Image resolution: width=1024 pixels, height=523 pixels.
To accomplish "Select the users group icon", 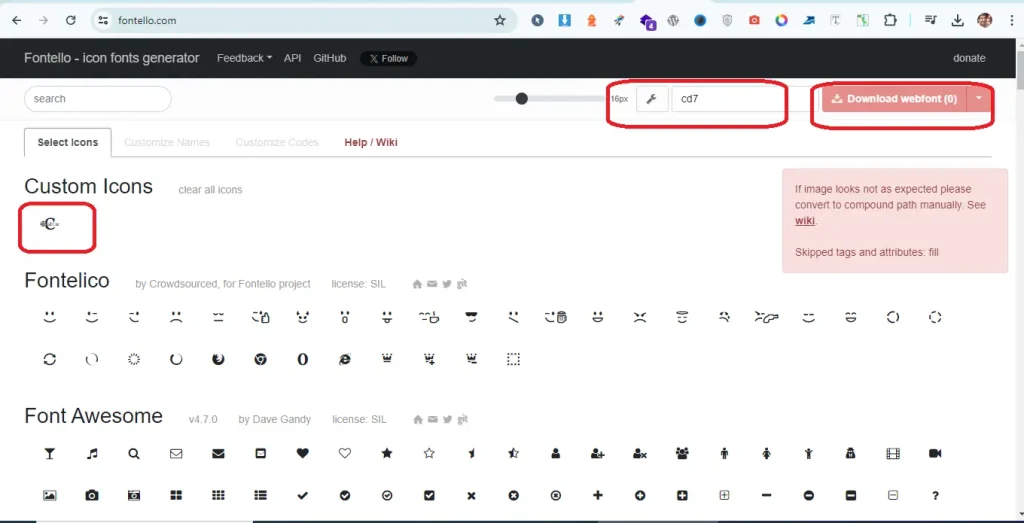I will 682,453.
